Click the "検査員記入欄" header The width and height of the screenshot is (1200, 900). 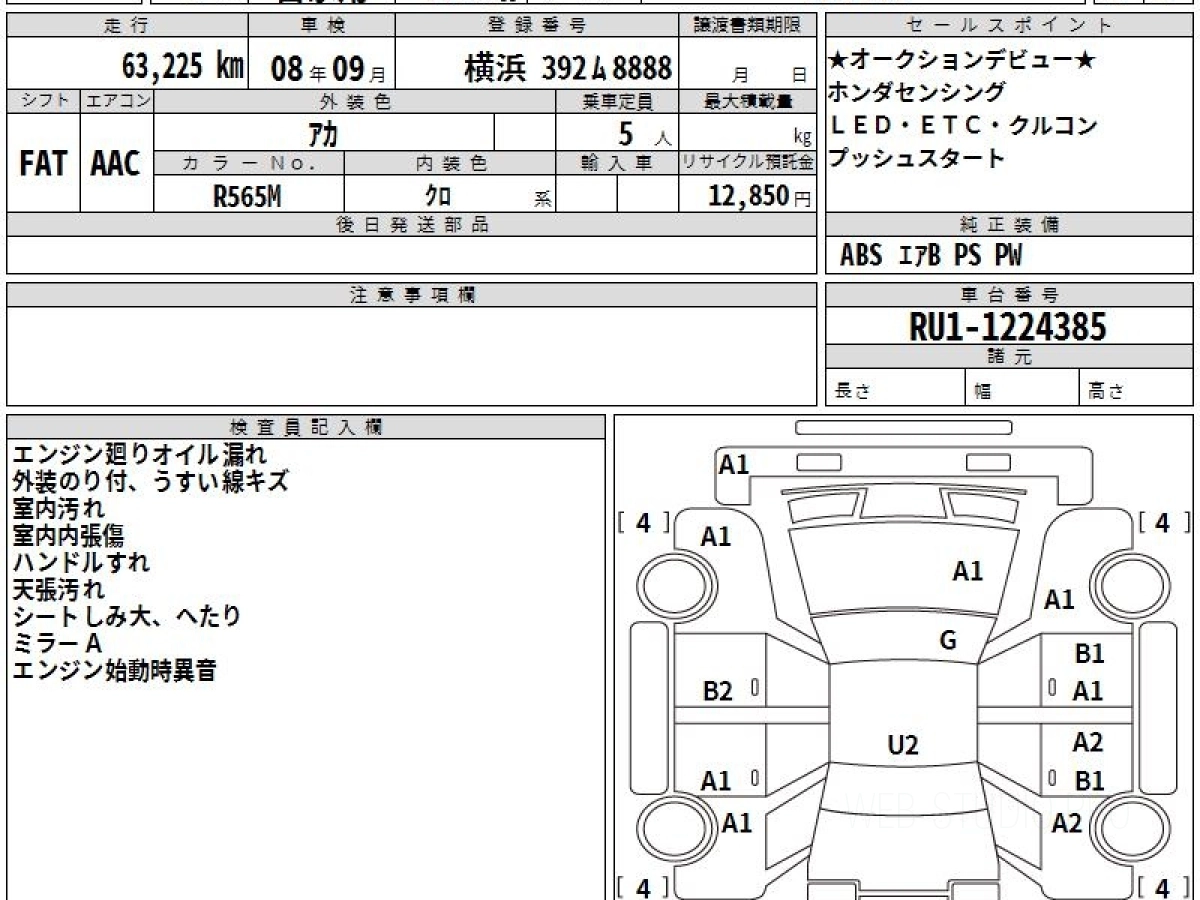tap(306, 427)
